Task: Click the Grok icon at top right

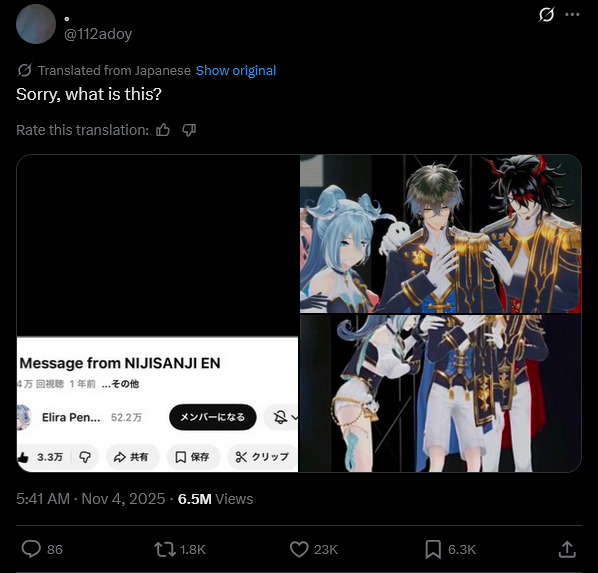Action: click(546, 15)
